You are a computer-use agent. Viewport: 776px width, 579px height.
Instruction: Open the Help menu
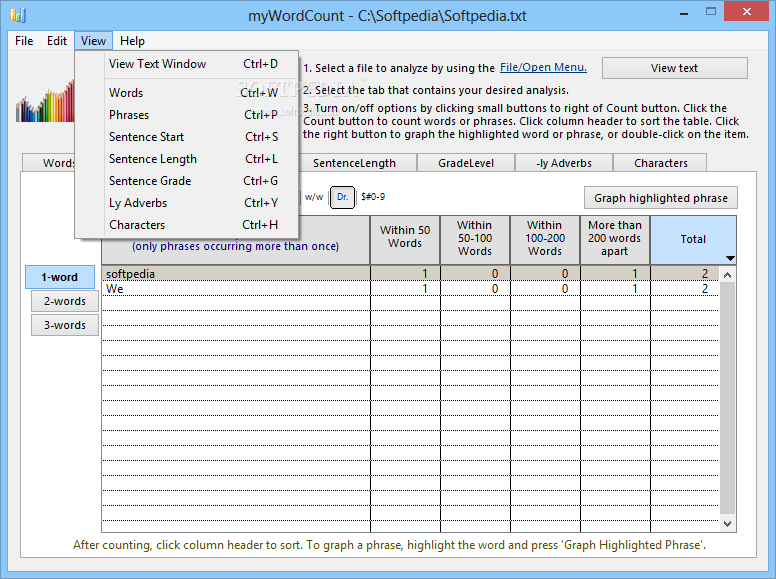[x=132, y=41]
